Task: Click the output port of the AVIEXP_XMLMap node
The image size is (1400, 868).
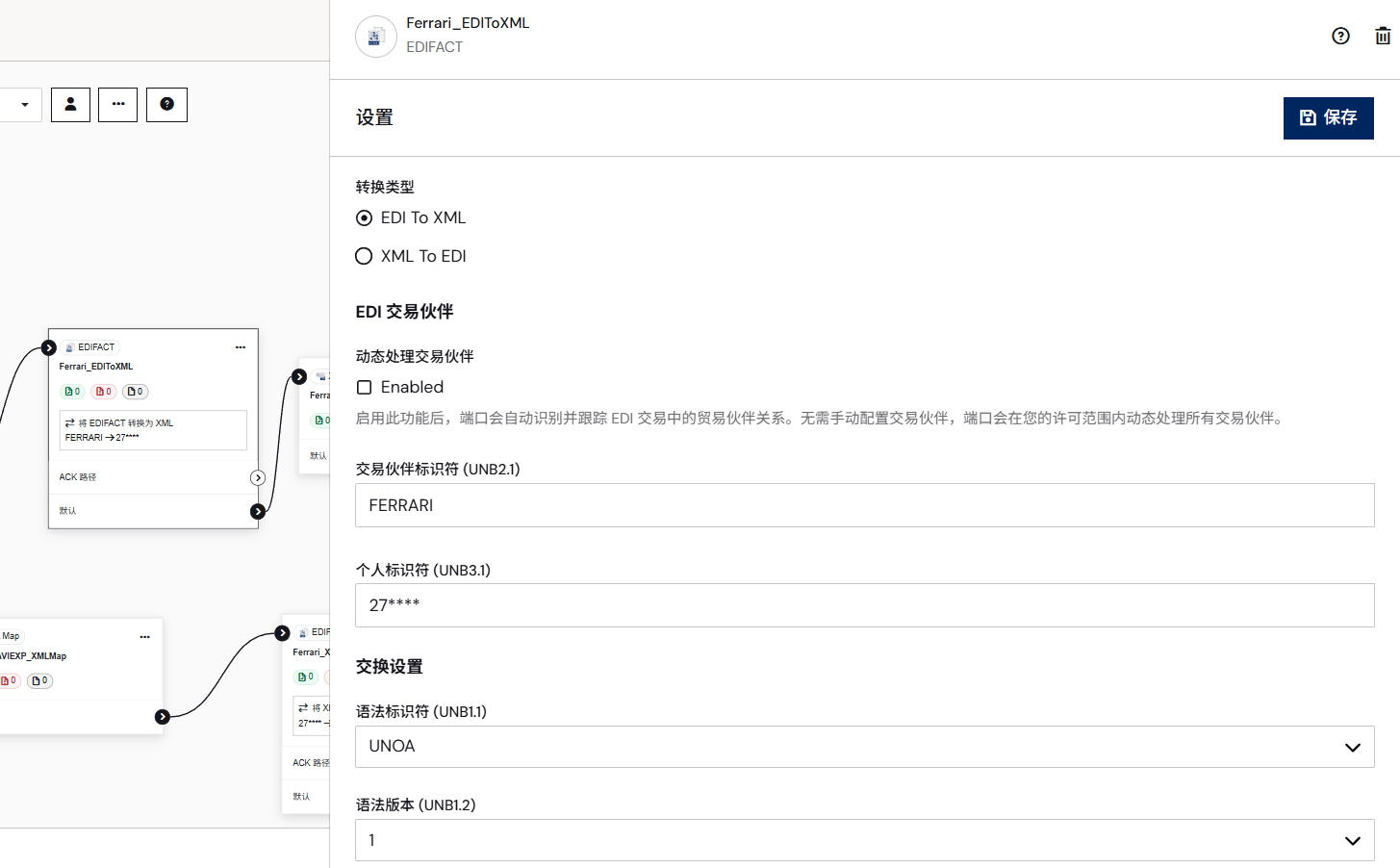Action: tap(163, 717)
